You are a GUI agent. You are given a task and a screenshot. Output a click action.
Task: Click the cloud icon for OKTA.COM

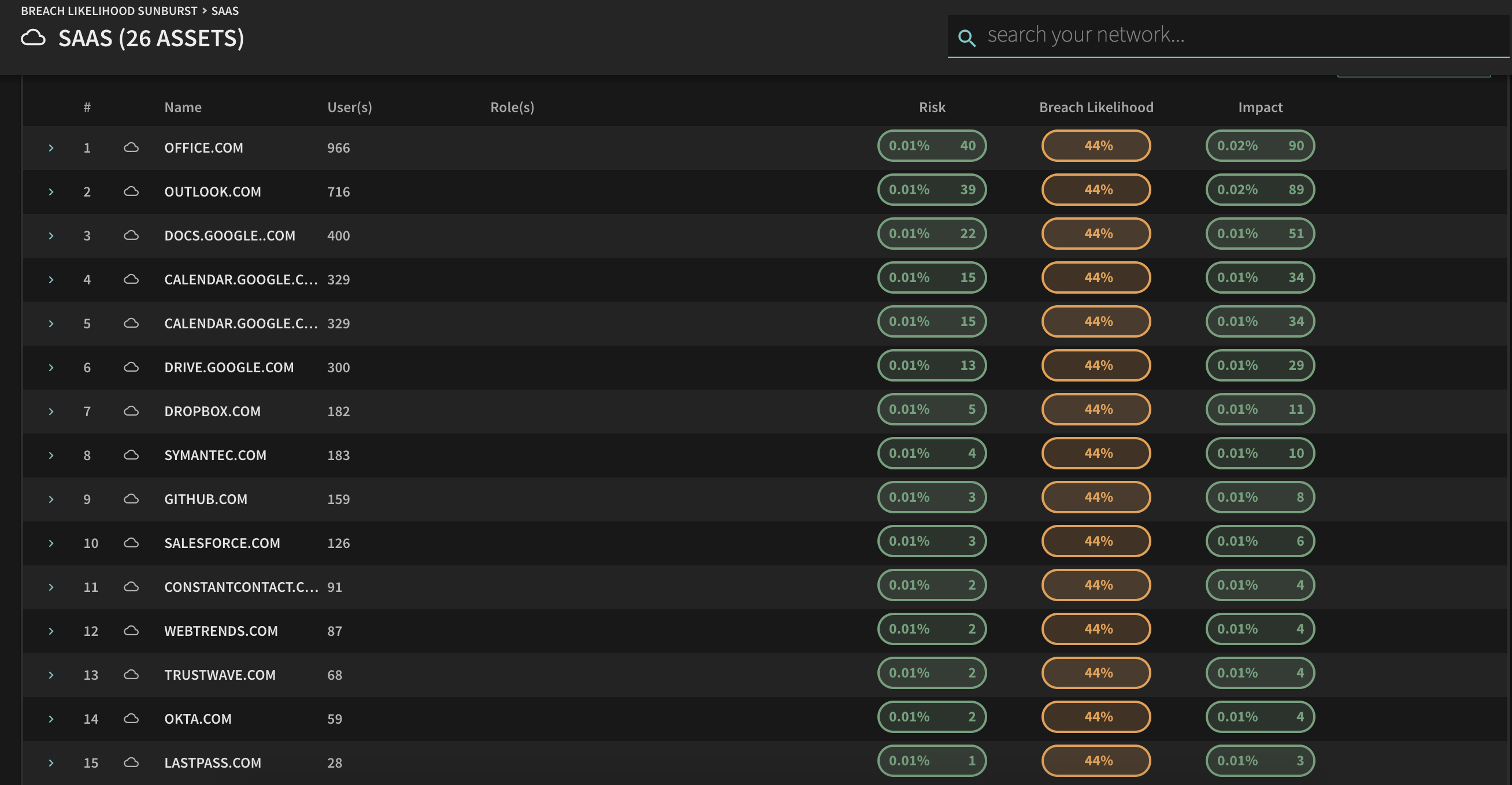(x=131, y=719)
